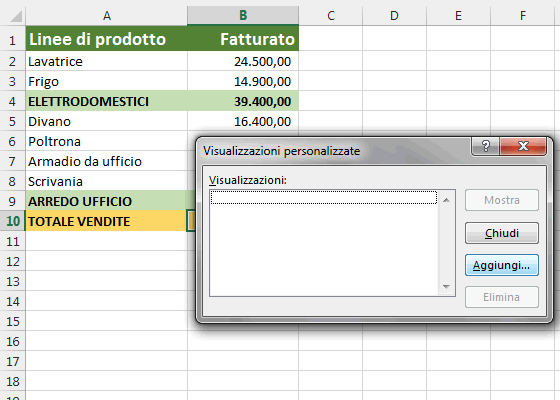Click the greyed-out Mostra button

click(x=501, y=200)
